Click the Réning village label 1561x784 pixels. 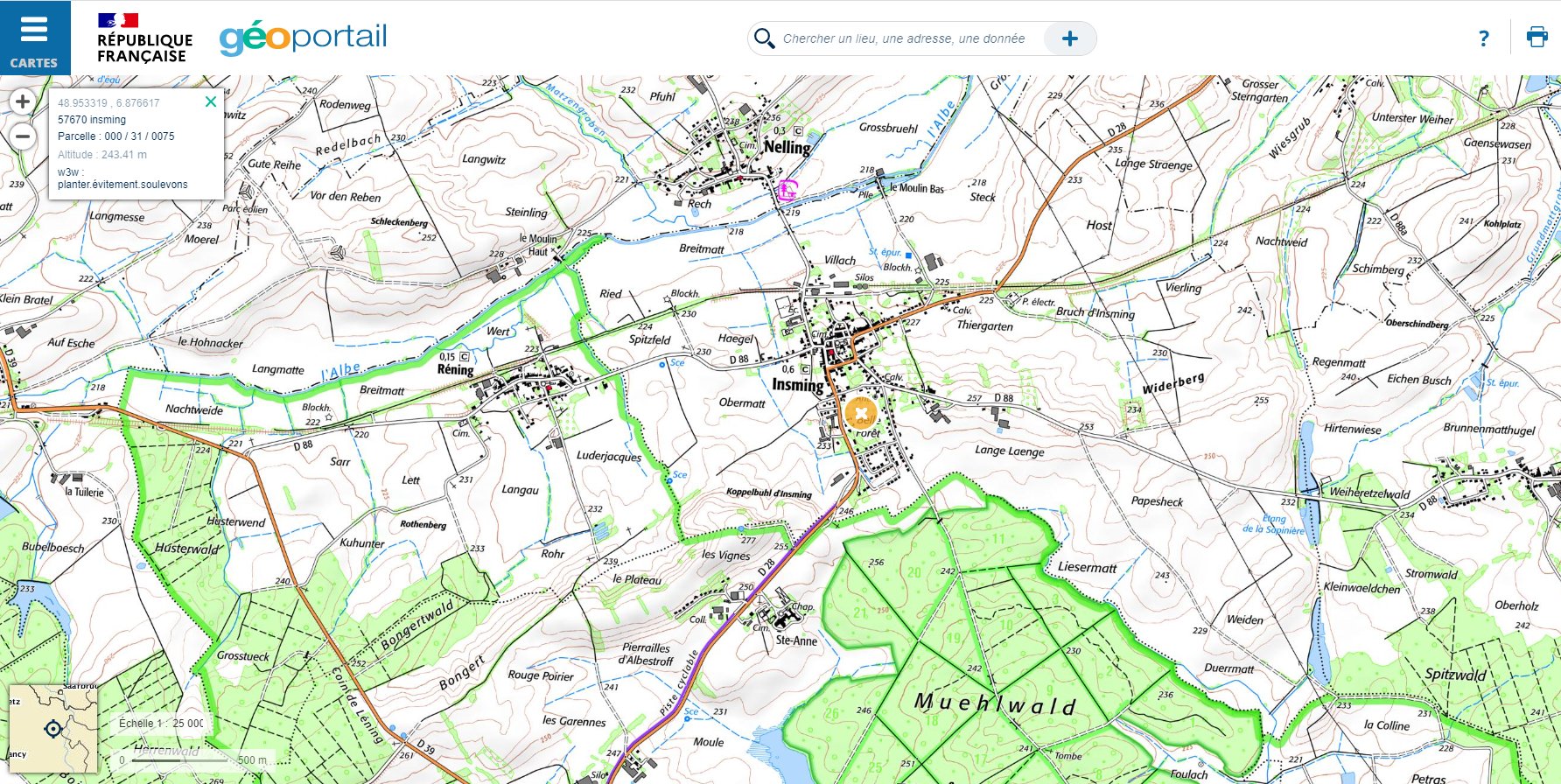tap(455, 369)
